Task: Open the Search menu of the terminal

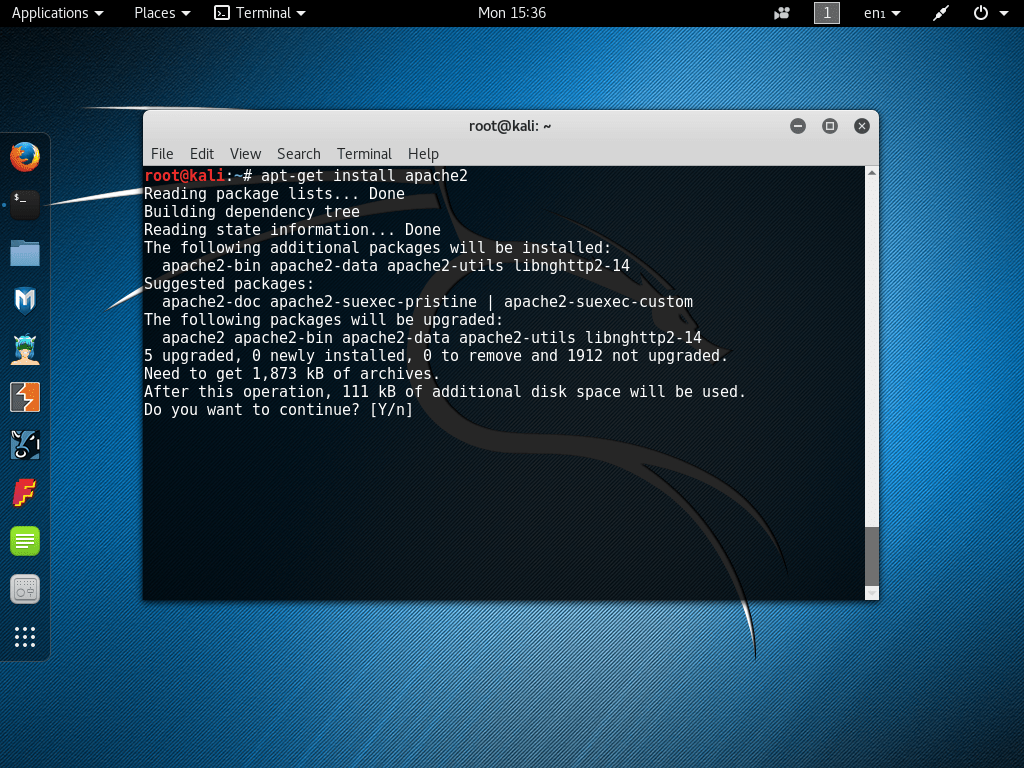Action: [298, 154]
